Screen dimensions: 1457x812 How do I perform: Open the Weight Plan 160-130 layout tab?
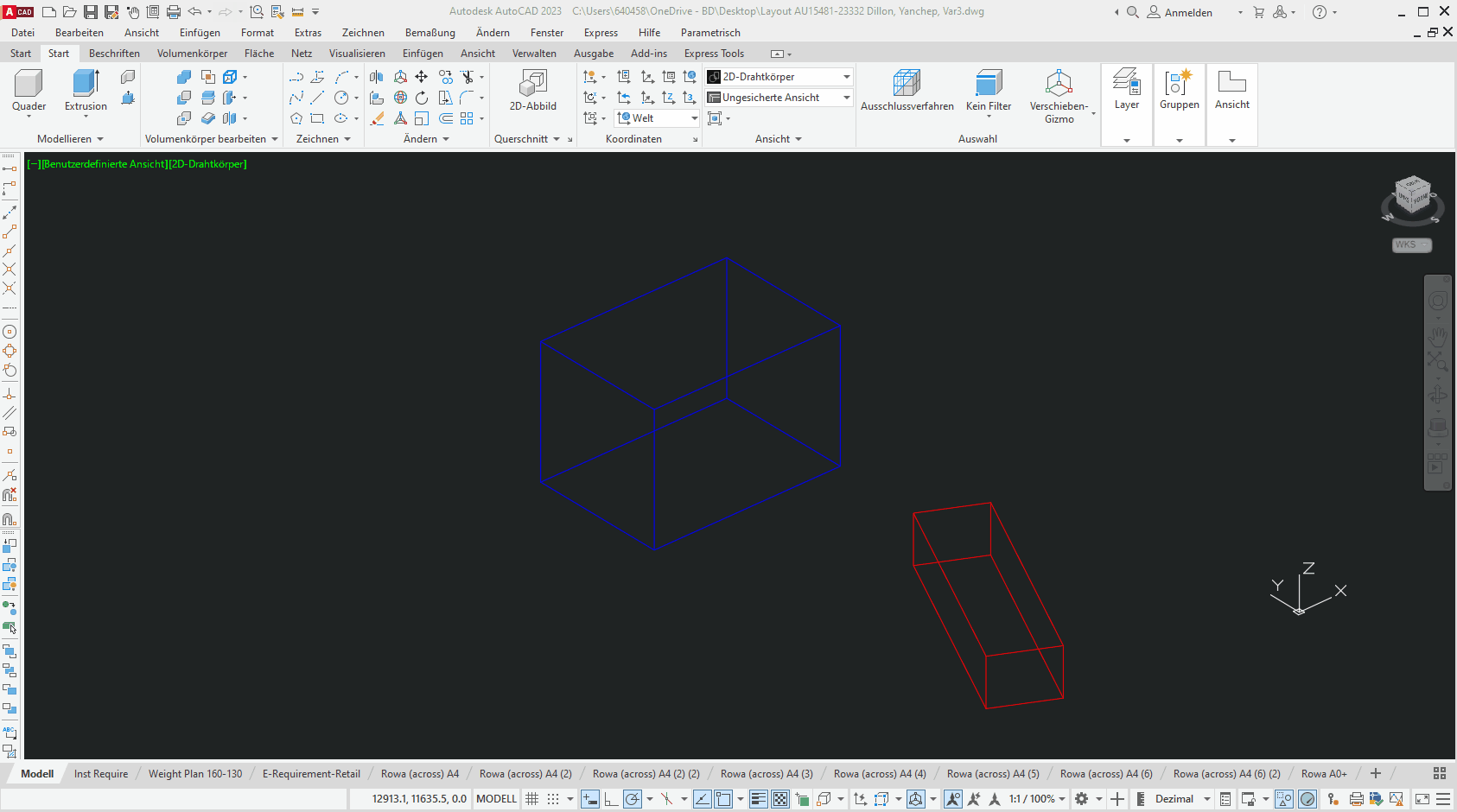195,774
